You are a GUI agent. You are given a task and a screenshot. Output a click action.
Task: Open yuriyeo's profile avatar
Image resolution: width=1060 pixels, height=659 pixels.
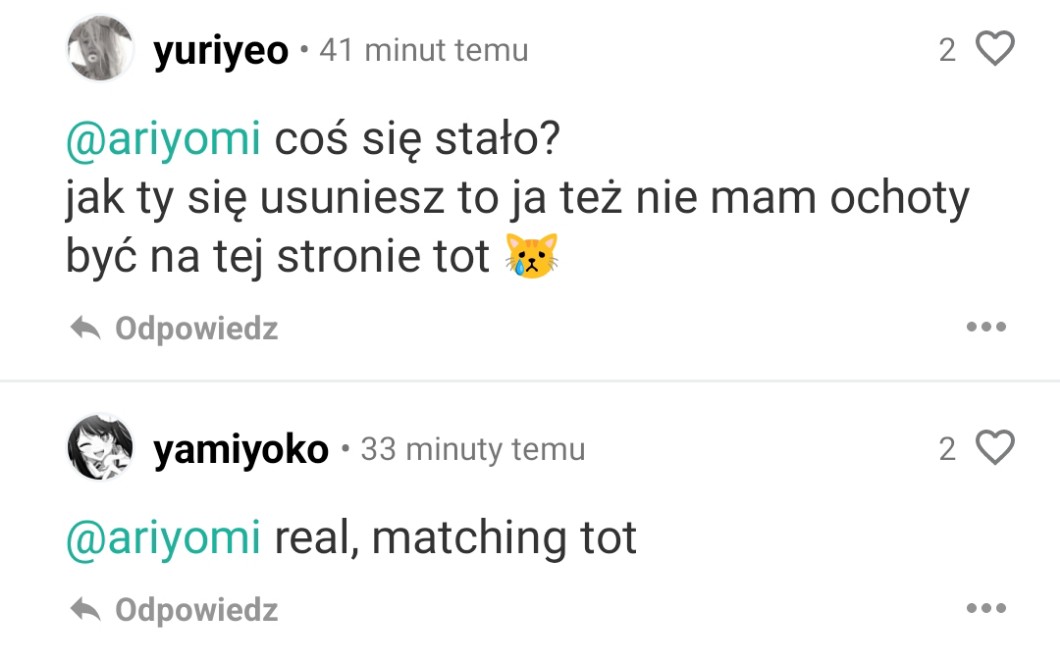pyautogui.click(x=99, y=48)
